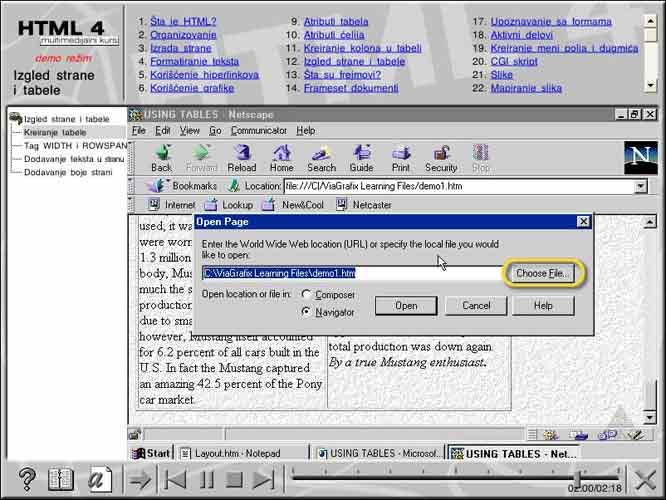Click the Choose File... button

tap(545, 273)
